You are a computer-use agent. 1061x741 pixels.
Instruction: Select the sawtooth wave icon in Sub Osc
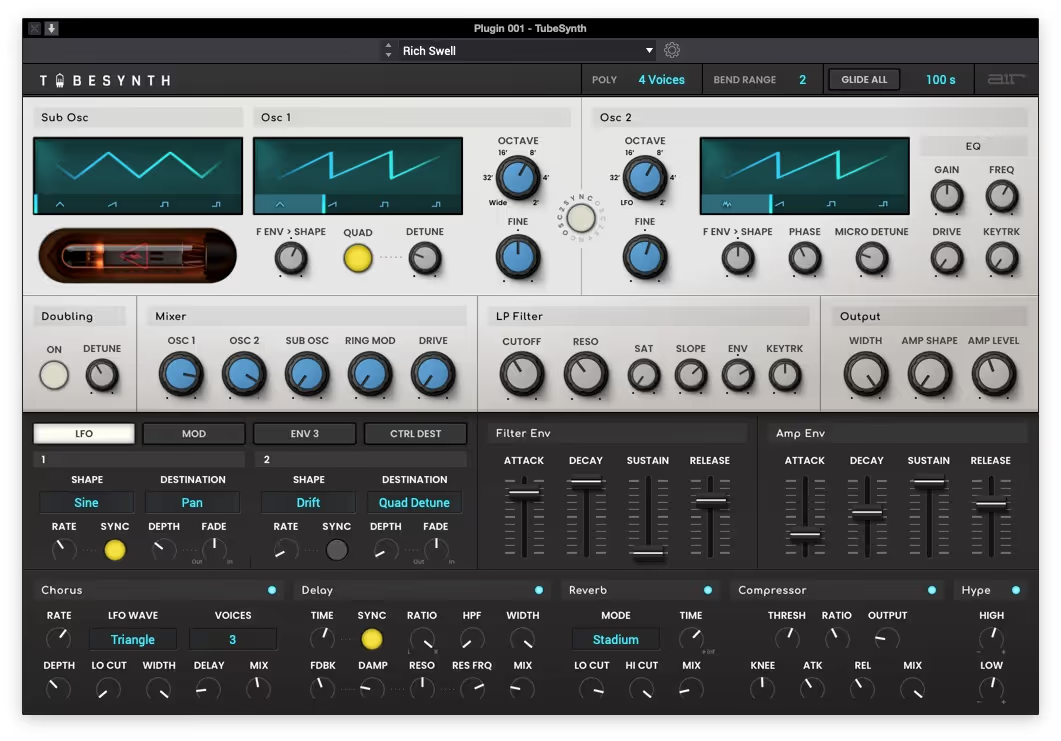112,204
